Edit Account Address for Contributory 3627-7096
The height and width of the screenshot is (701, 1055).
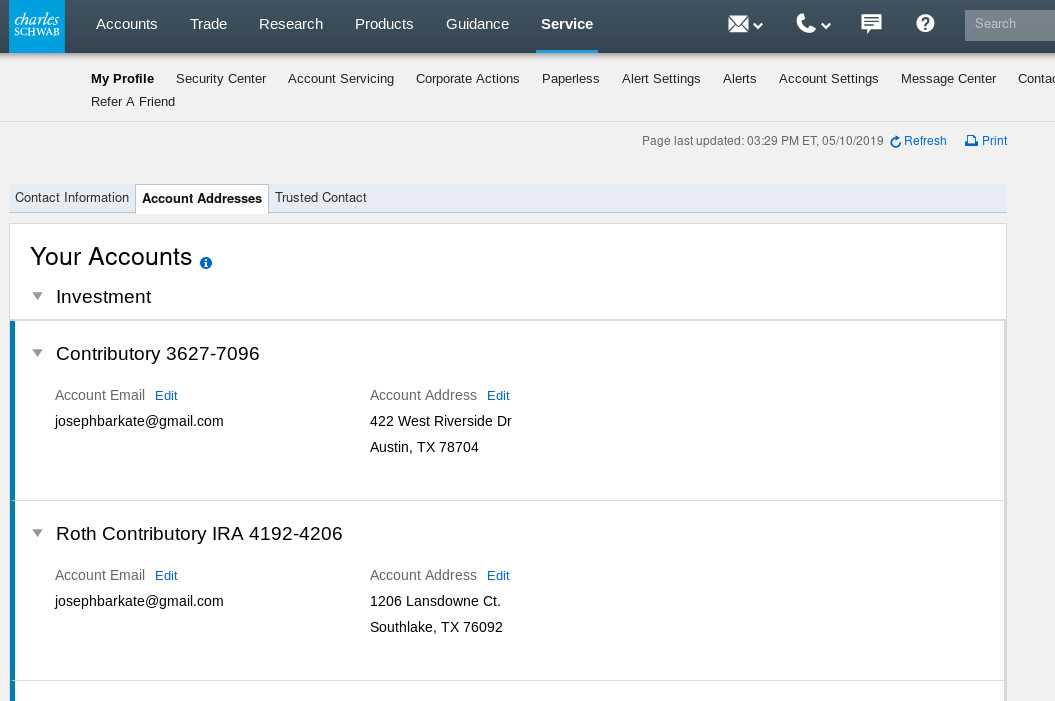498,396
